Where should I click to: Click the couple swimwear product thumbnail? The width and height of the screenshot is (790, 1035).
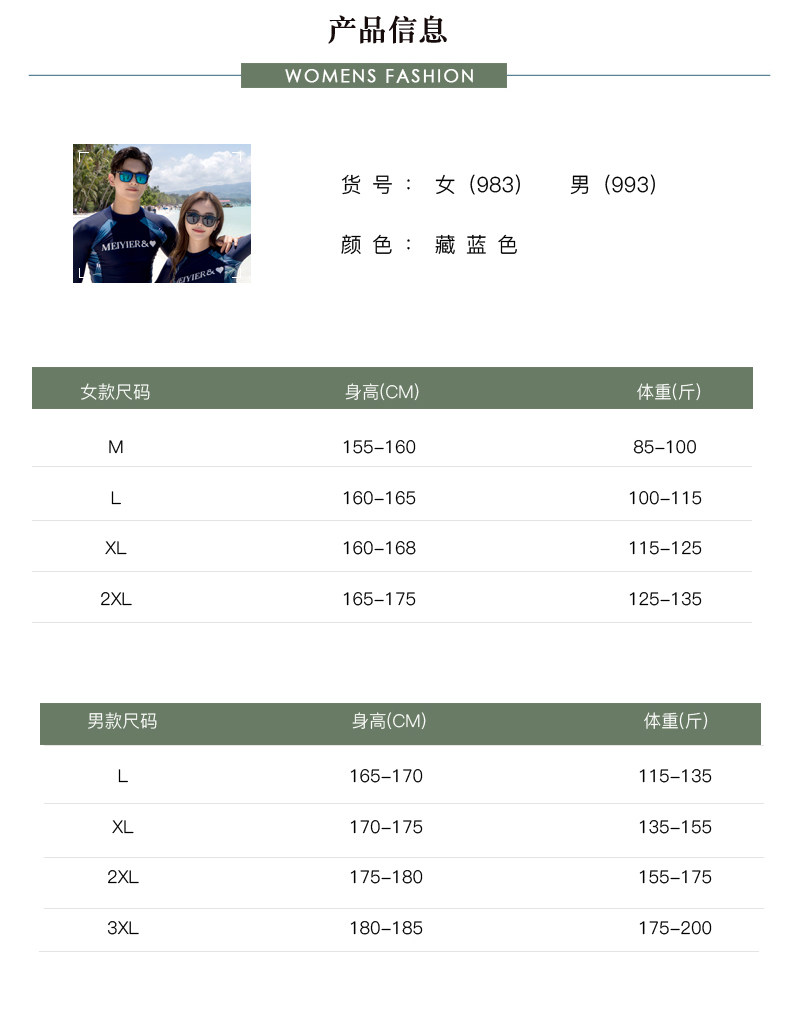click(161, 213)
